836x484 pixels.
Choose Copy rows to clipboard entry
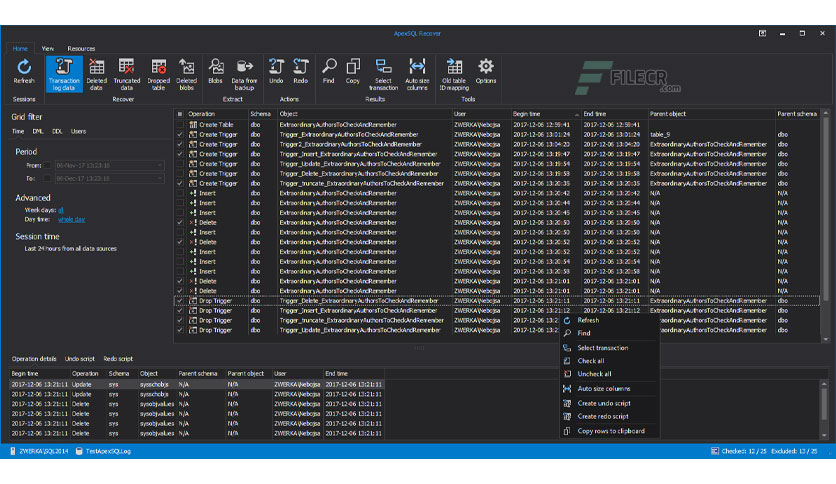(x=610, y=431)
